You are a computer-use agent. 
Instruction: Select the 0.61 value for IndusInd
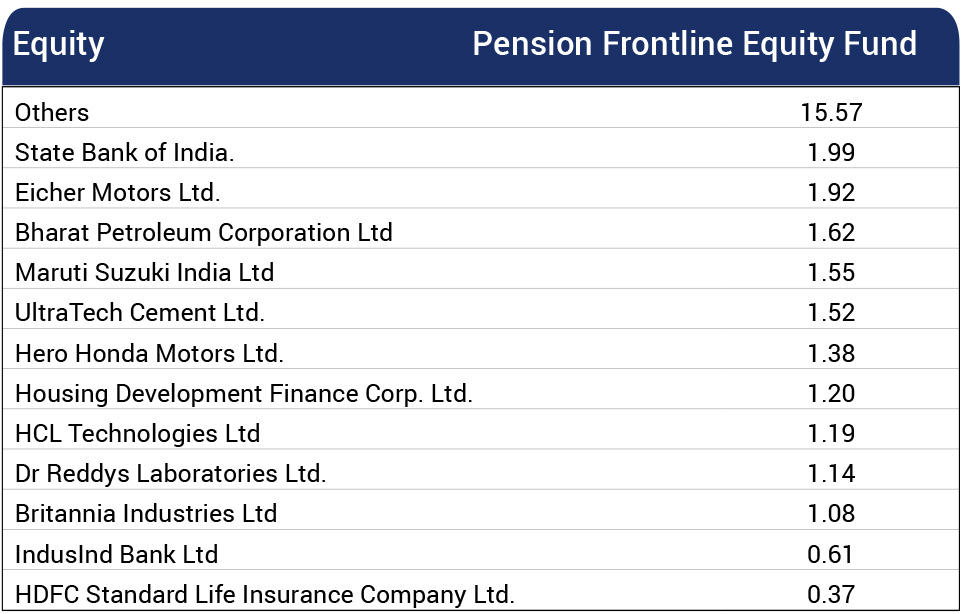830,554
